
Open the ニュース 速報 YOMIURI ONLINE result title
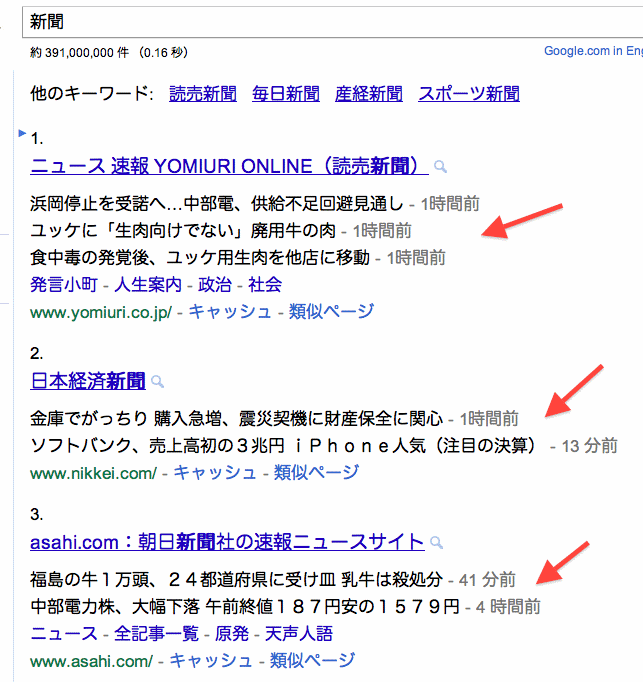coord(229,166)
